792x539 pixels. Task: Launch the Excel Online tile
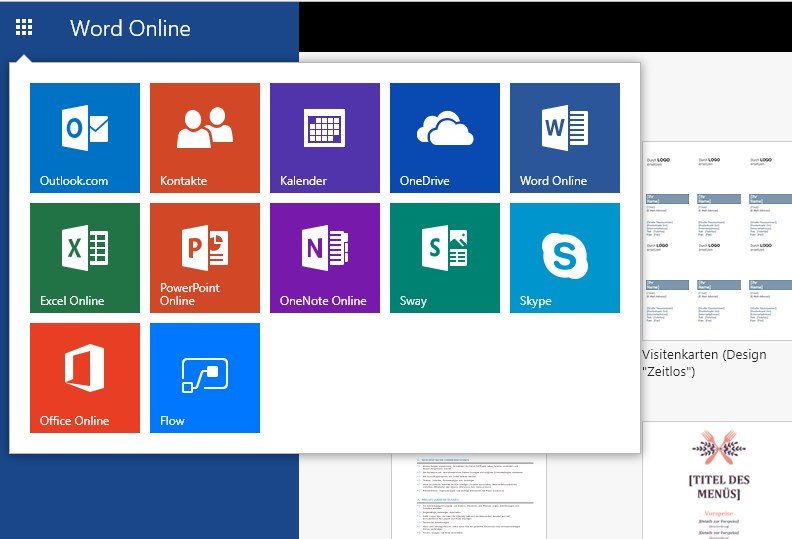click(x=85, y=258)
